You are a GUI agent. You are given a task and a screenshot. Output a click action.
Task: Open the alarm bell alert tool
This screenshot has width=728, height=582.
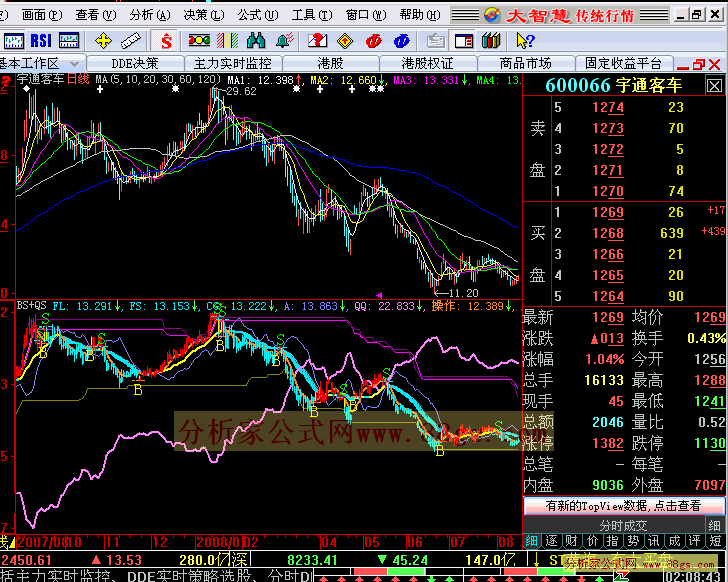(285, 41)
